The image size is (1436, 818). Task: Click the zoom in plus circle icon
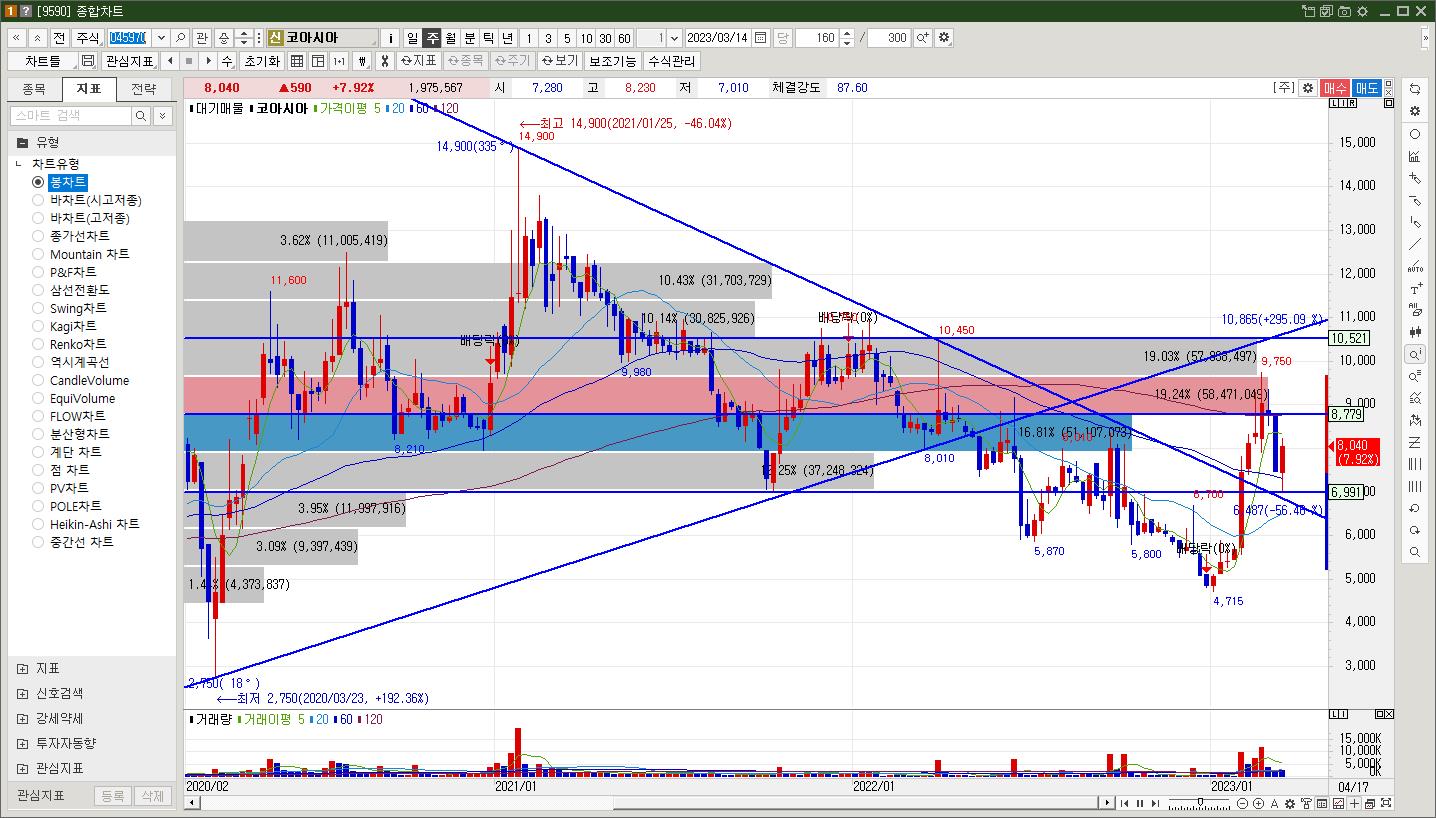[x=1257, y=803]
